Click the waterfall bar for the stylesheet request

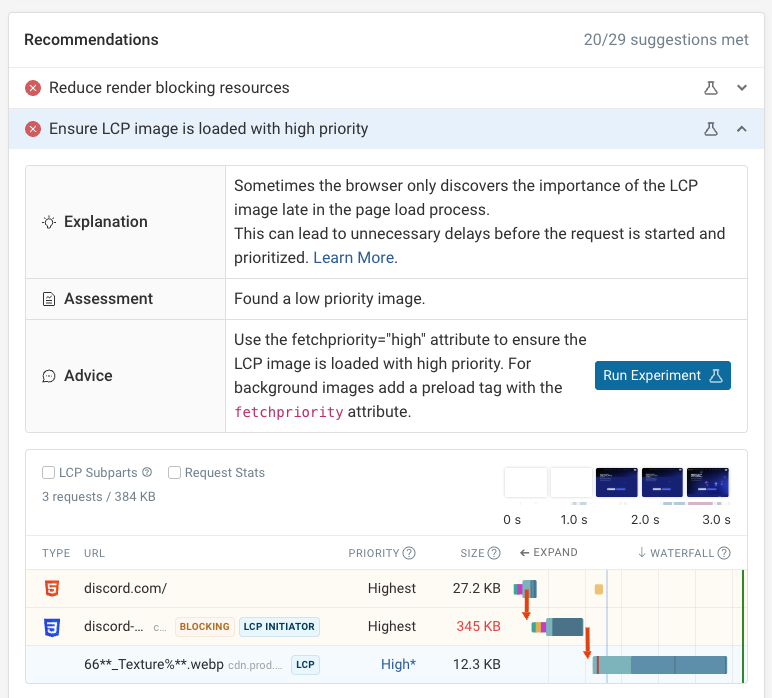[x=557, y=627]
